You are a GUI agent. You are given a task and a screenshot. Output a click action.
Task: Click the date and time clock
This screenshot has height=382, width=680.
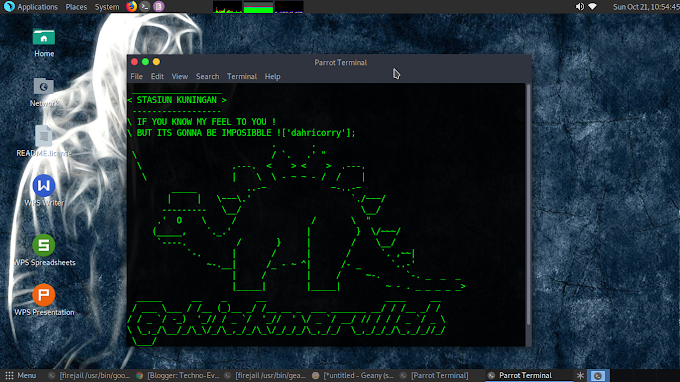645,7
